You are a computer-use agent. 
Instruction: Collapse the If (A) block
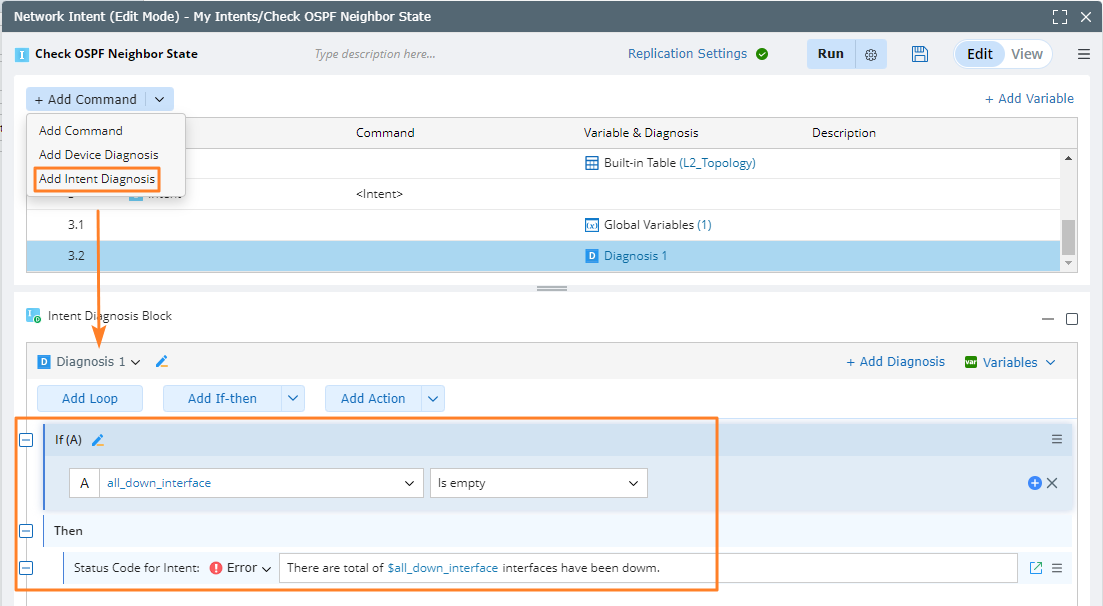[26, 440]
